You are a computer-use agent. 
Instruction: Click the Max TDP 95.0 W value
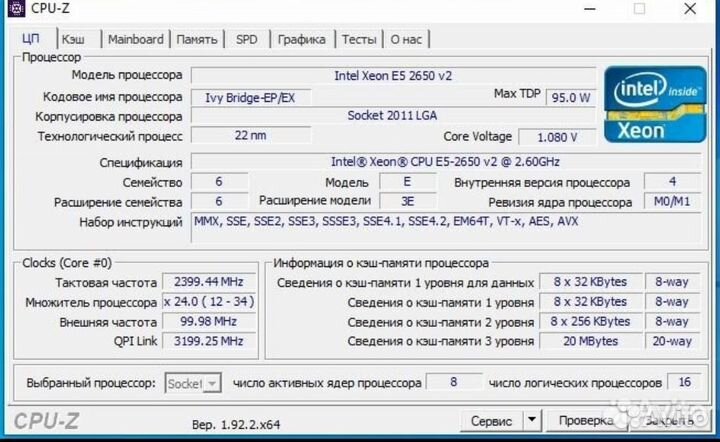[x=571, y=98]
